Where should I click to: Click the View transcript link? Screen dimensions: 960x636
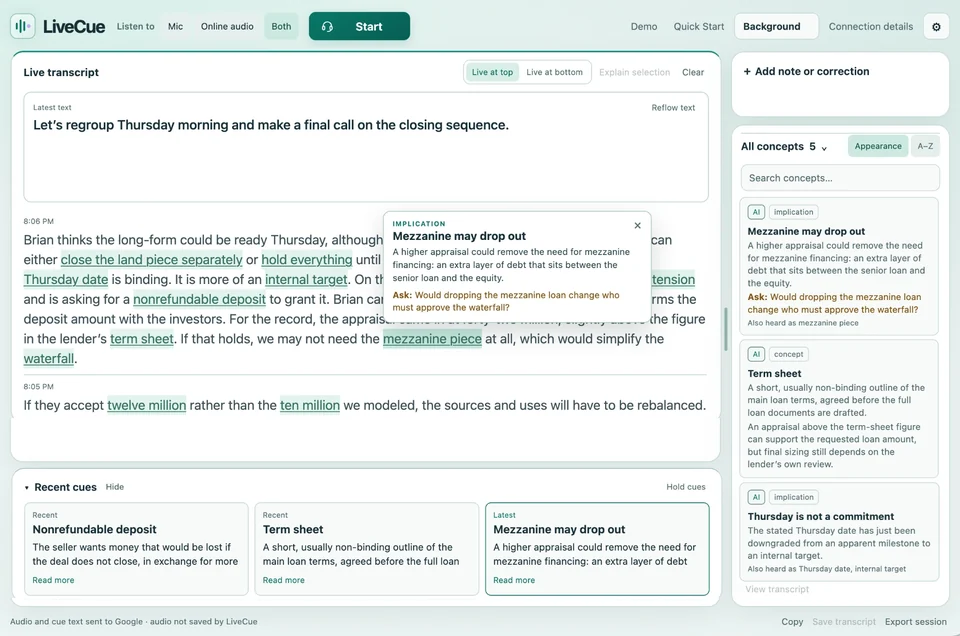pos(777,589)
